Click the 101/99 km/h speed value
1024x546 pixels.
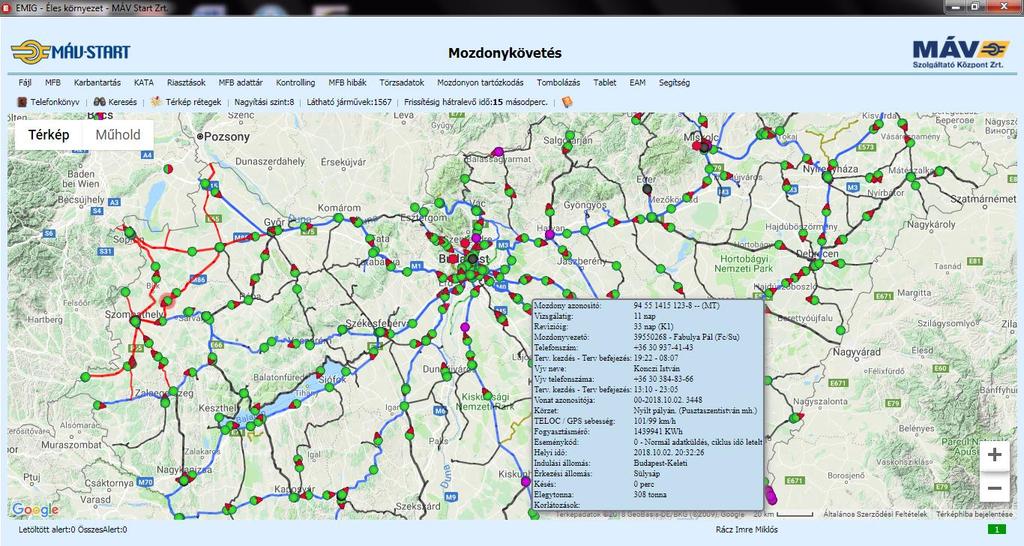[x=656, y=421]
